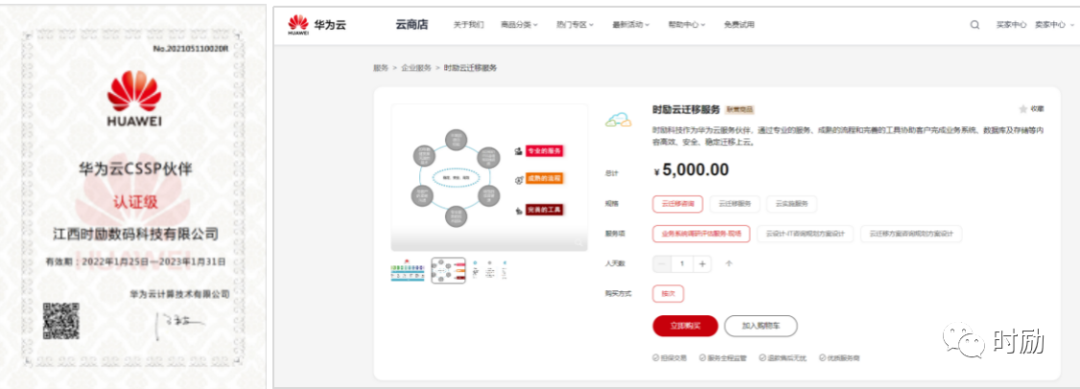
Task: Click the quantity input field showing 1
Action: coord(683,264)
